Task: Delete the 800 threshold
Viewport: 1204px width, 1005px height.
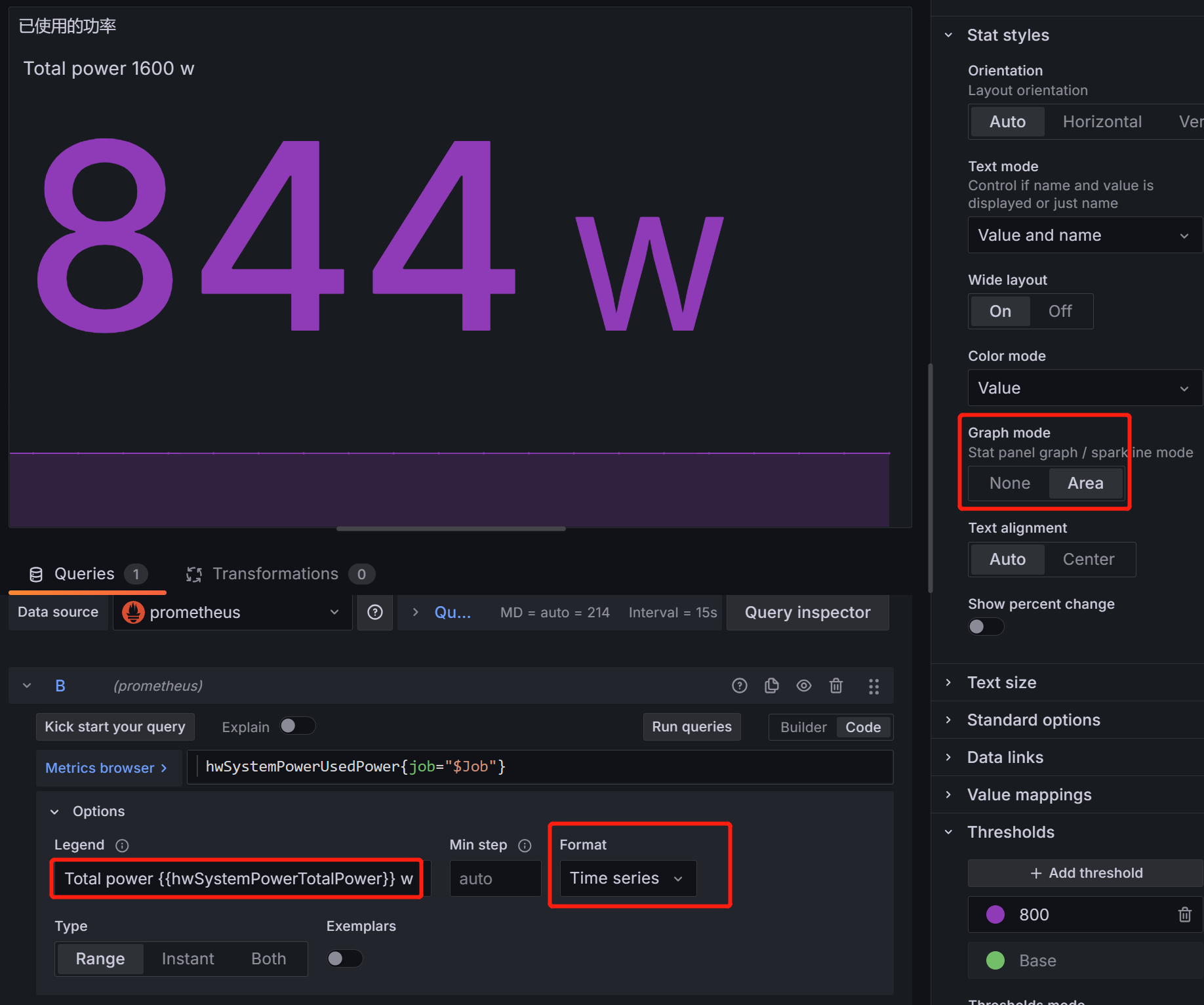Action: click(1184, 914)
